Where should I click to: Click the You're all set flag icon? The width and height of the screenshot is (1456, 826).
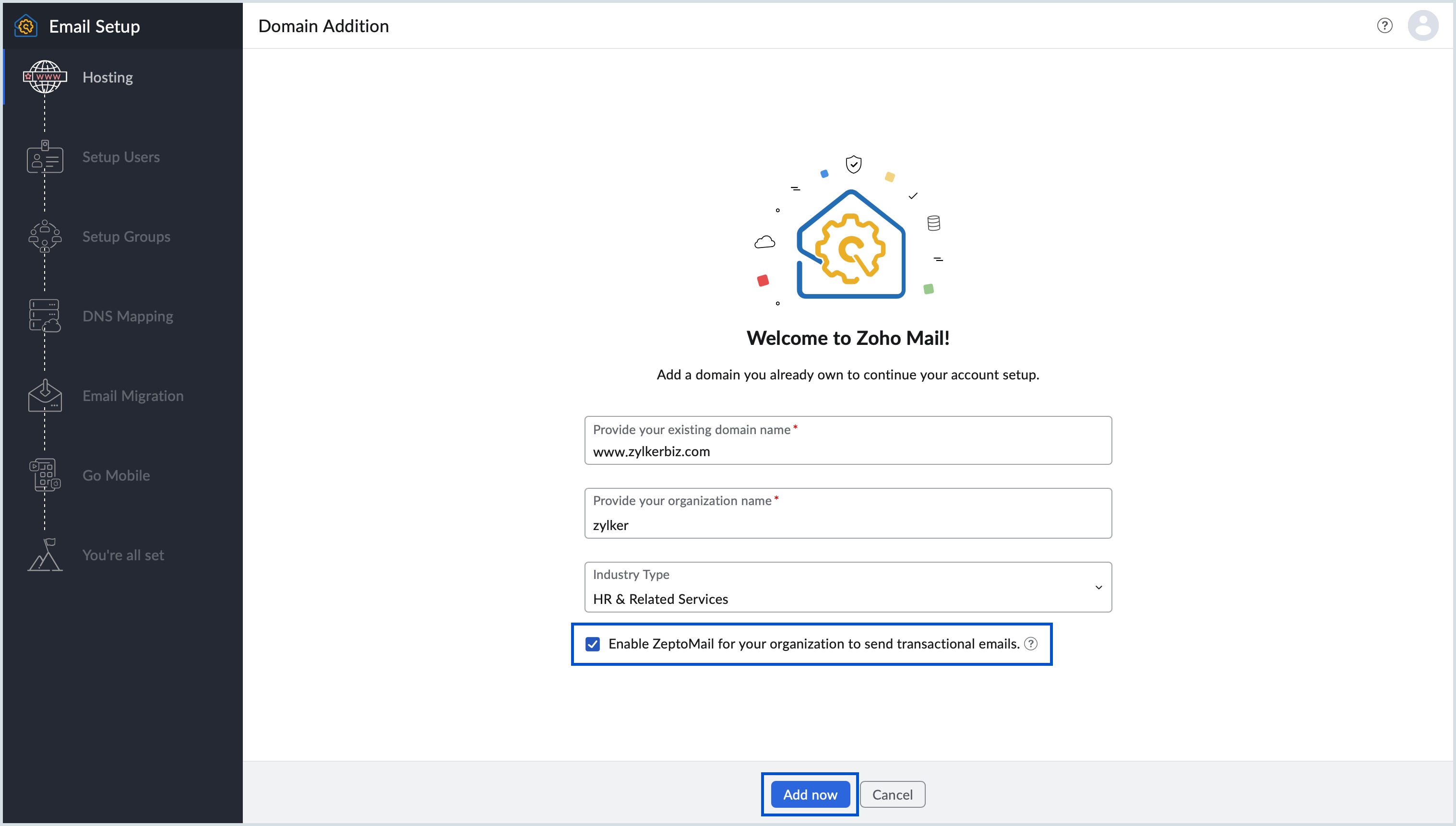click(x=45, y=554)
